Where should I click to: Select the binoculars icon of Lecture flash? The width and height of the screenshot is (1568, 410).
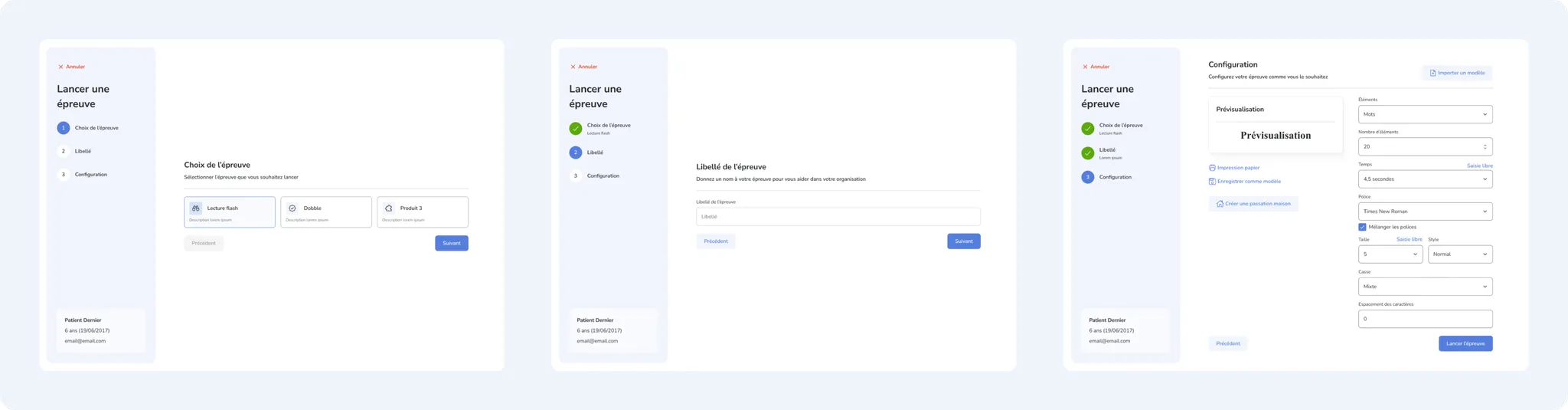tap(196, 208)
